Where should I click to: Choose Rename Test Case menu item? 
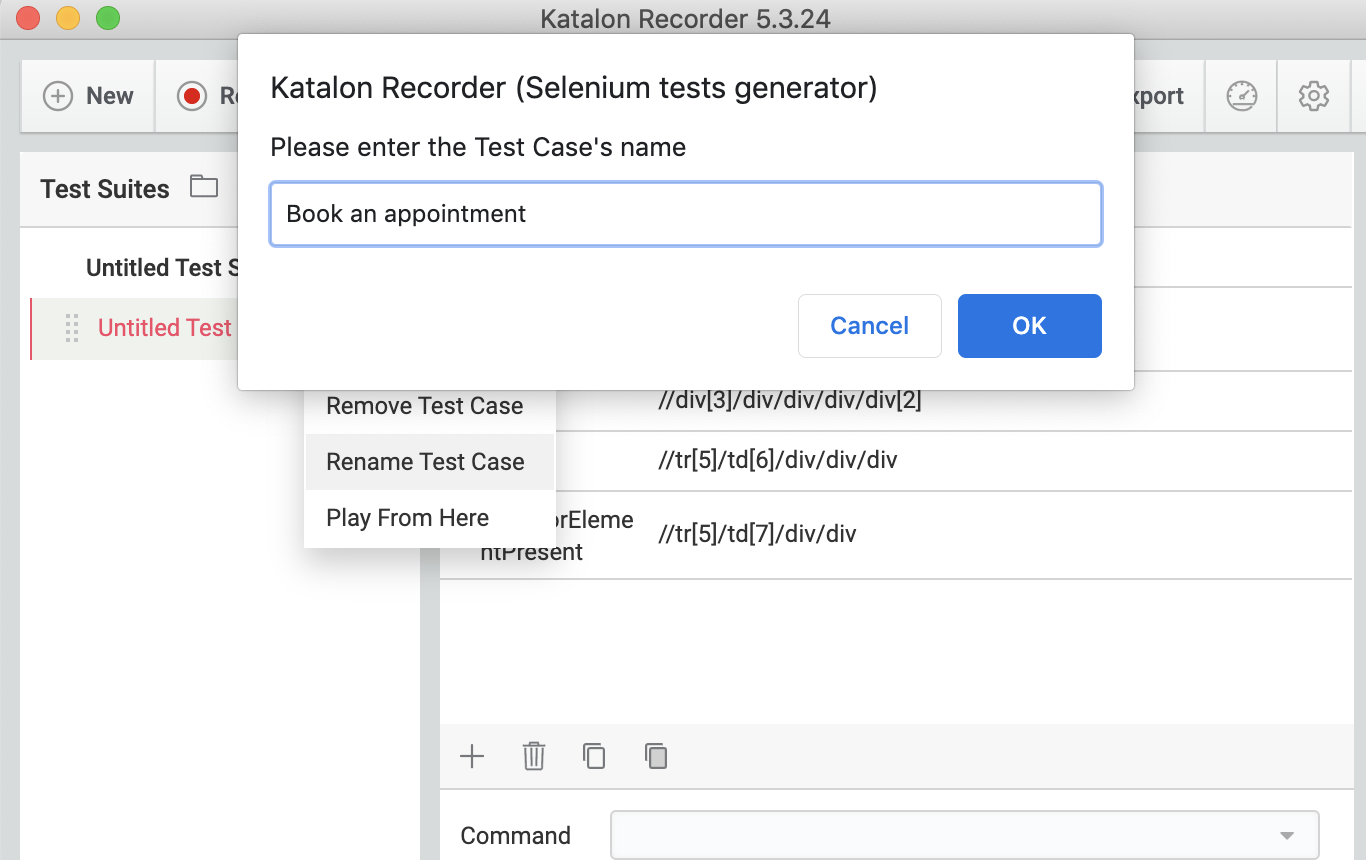430,462
